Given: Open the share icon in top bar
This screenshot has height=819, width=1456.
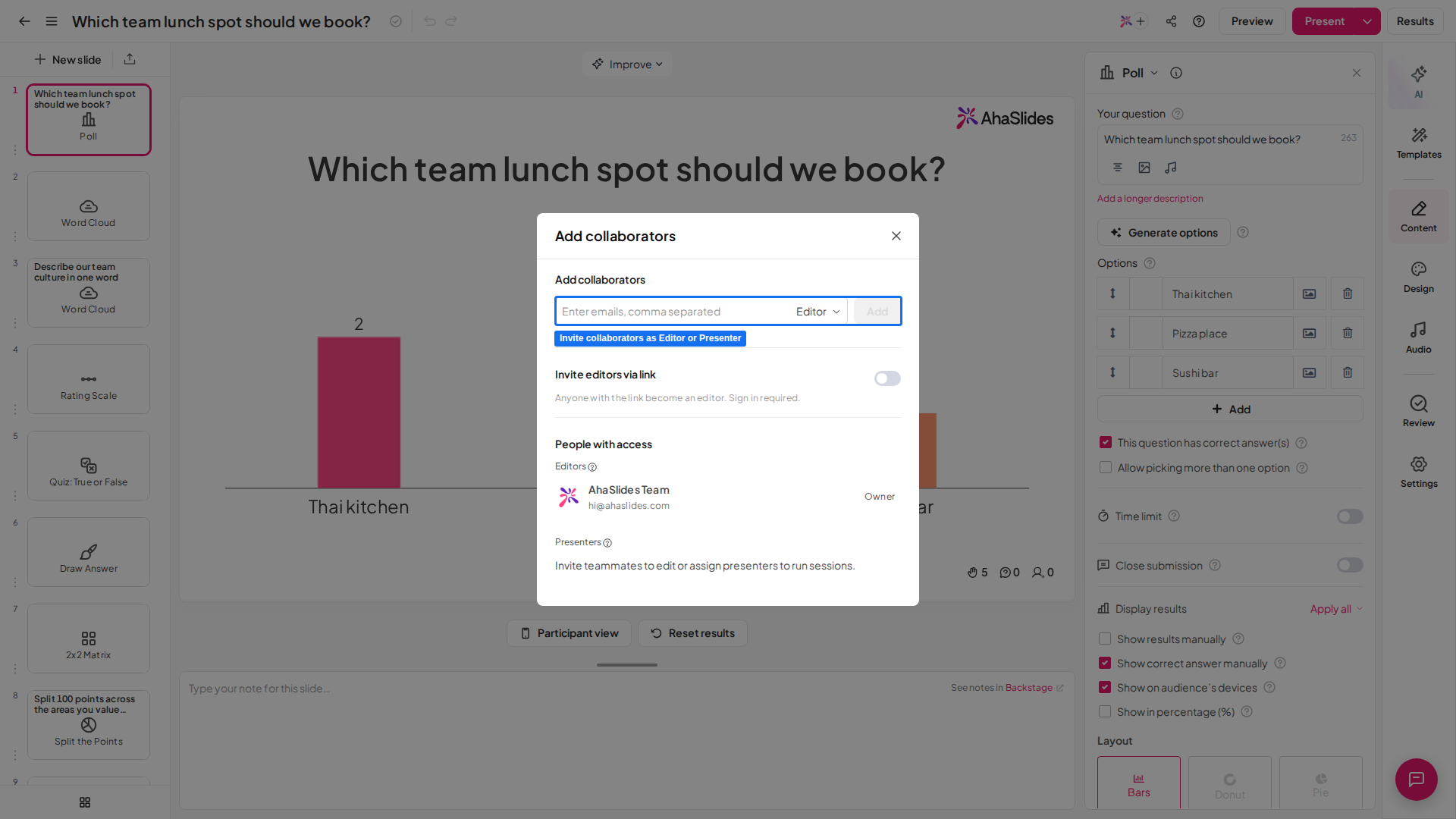Looking at the screenshot, I should [1171, 21].
